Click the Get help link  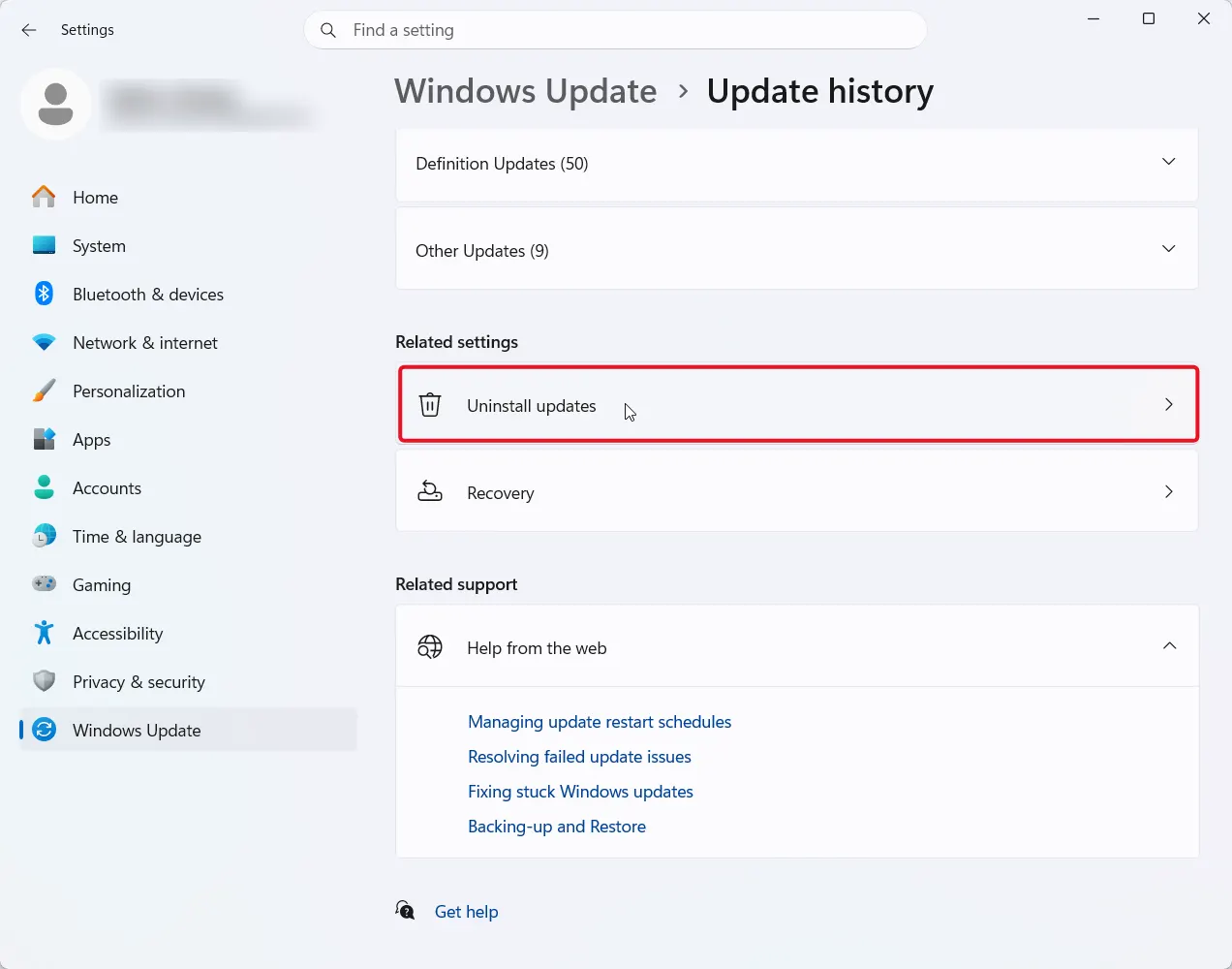click(466, 912)
